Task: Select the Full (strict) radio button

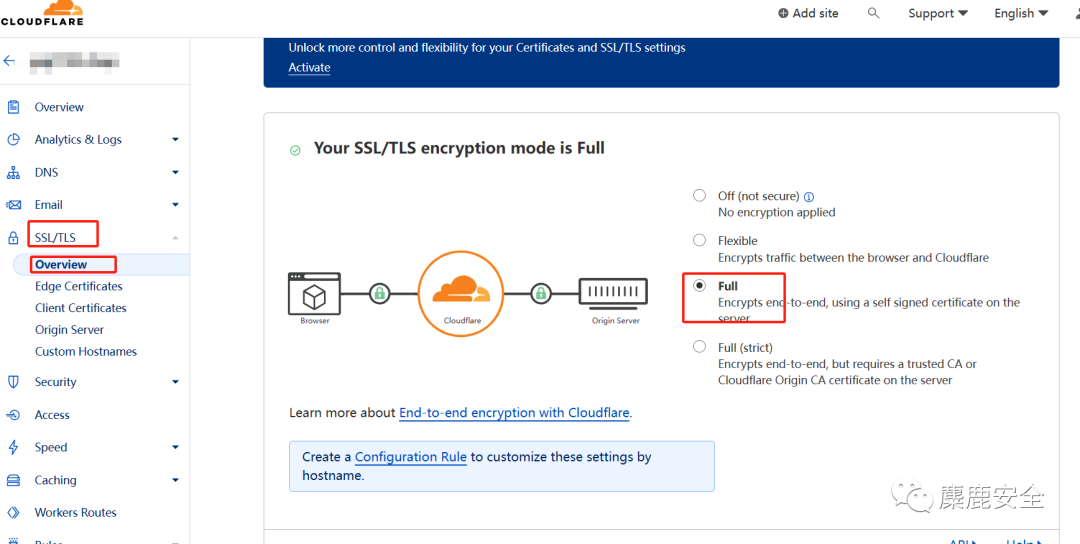Action: pos(699,346)
